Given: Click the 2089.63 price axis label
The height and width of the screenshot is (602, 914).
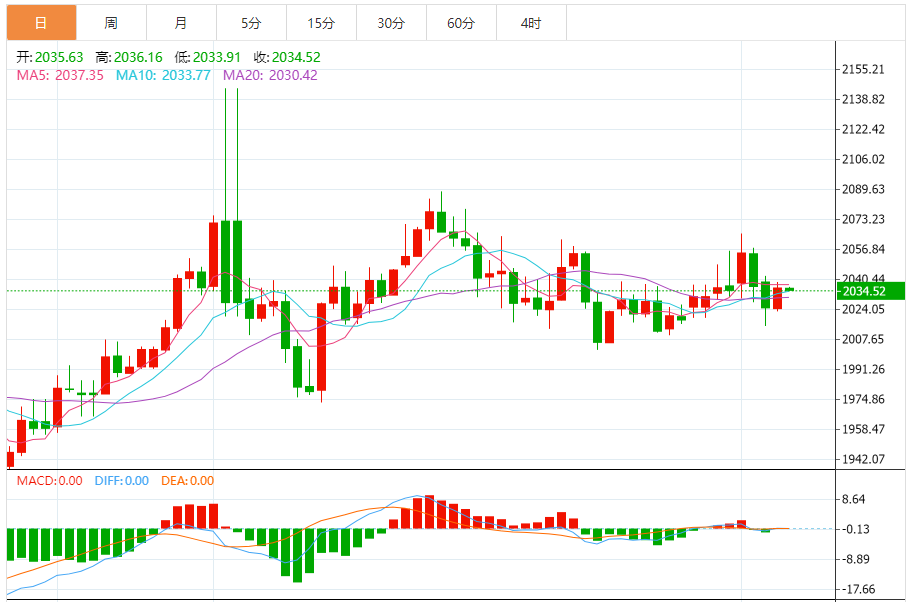Looking at the screenshot, I should click(863, 189).
